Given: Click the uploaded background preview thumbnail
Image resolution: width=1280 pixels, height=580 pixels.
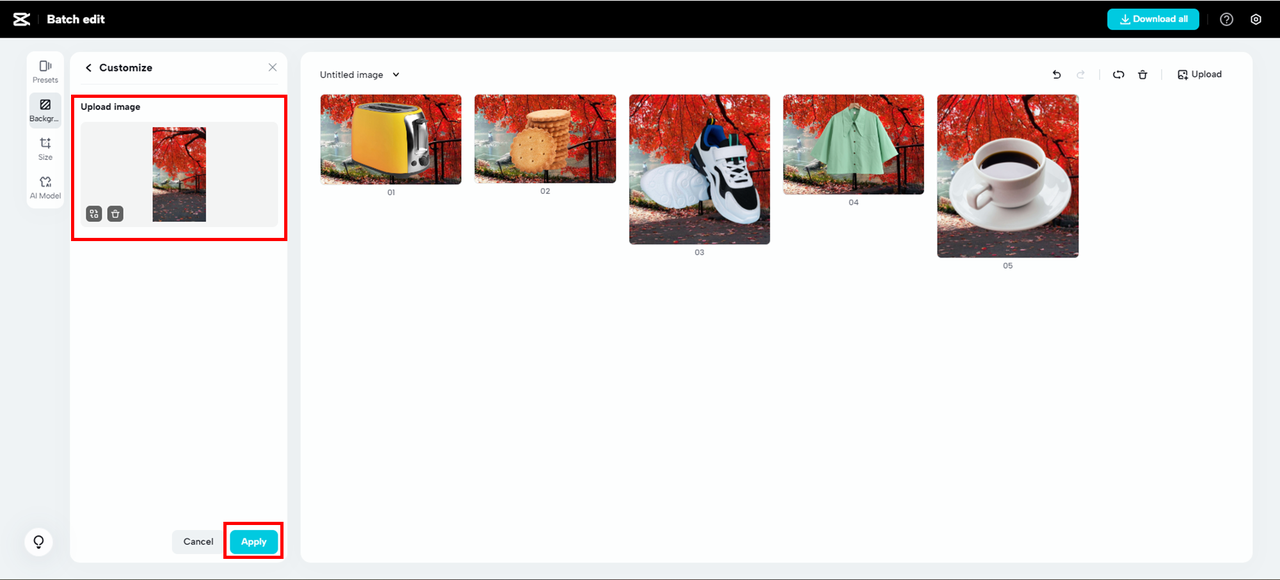Looking at the screenshot, I should coord(179,174).
